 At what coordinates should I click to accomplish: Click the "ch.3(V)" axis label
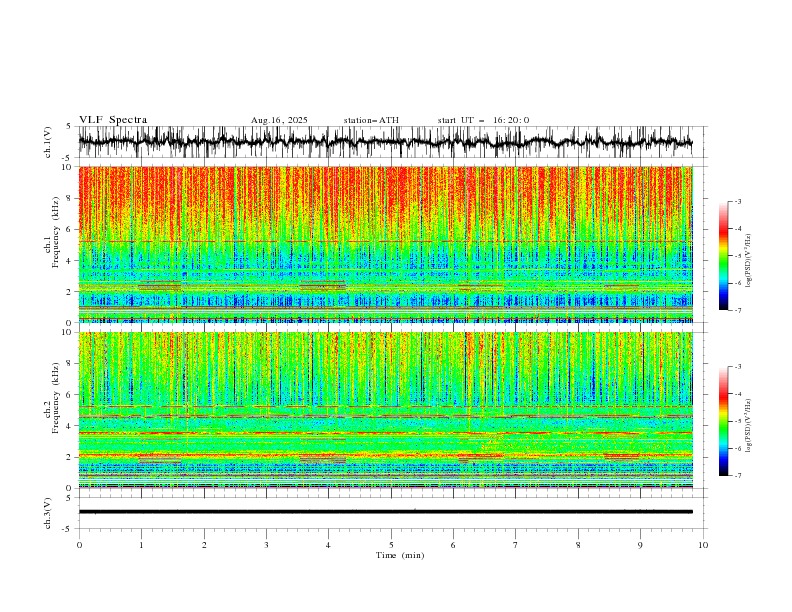tap(48, 513)
